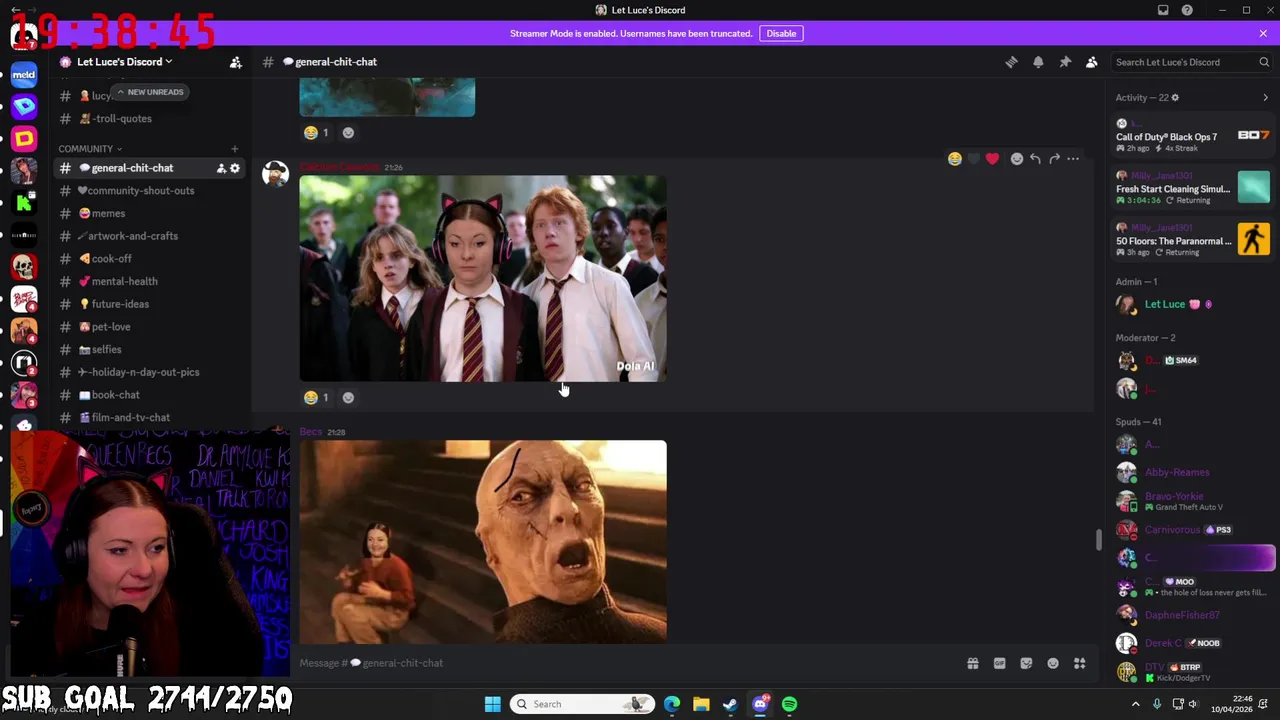Open Let Luce admin member profile
This screenshot has width=1280, height=720.
coord(1193,304)
